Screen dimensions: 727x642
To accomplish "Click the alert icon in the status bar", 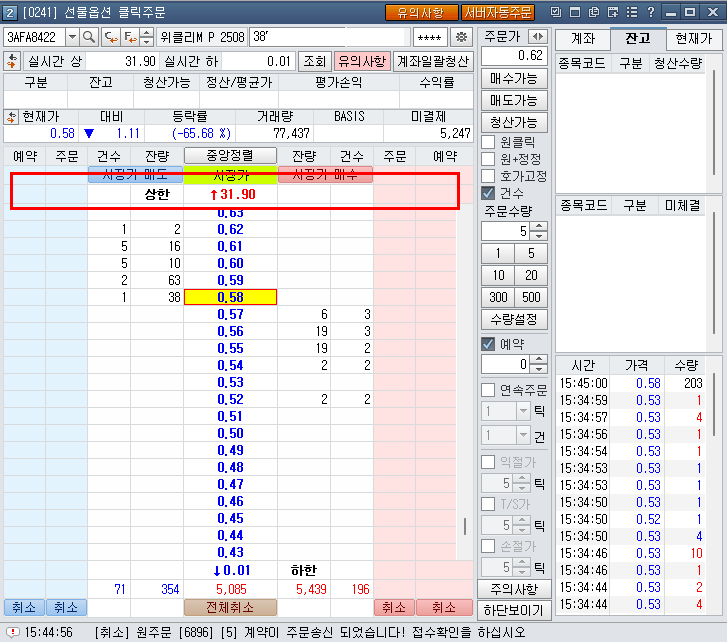I will point(13,632).
